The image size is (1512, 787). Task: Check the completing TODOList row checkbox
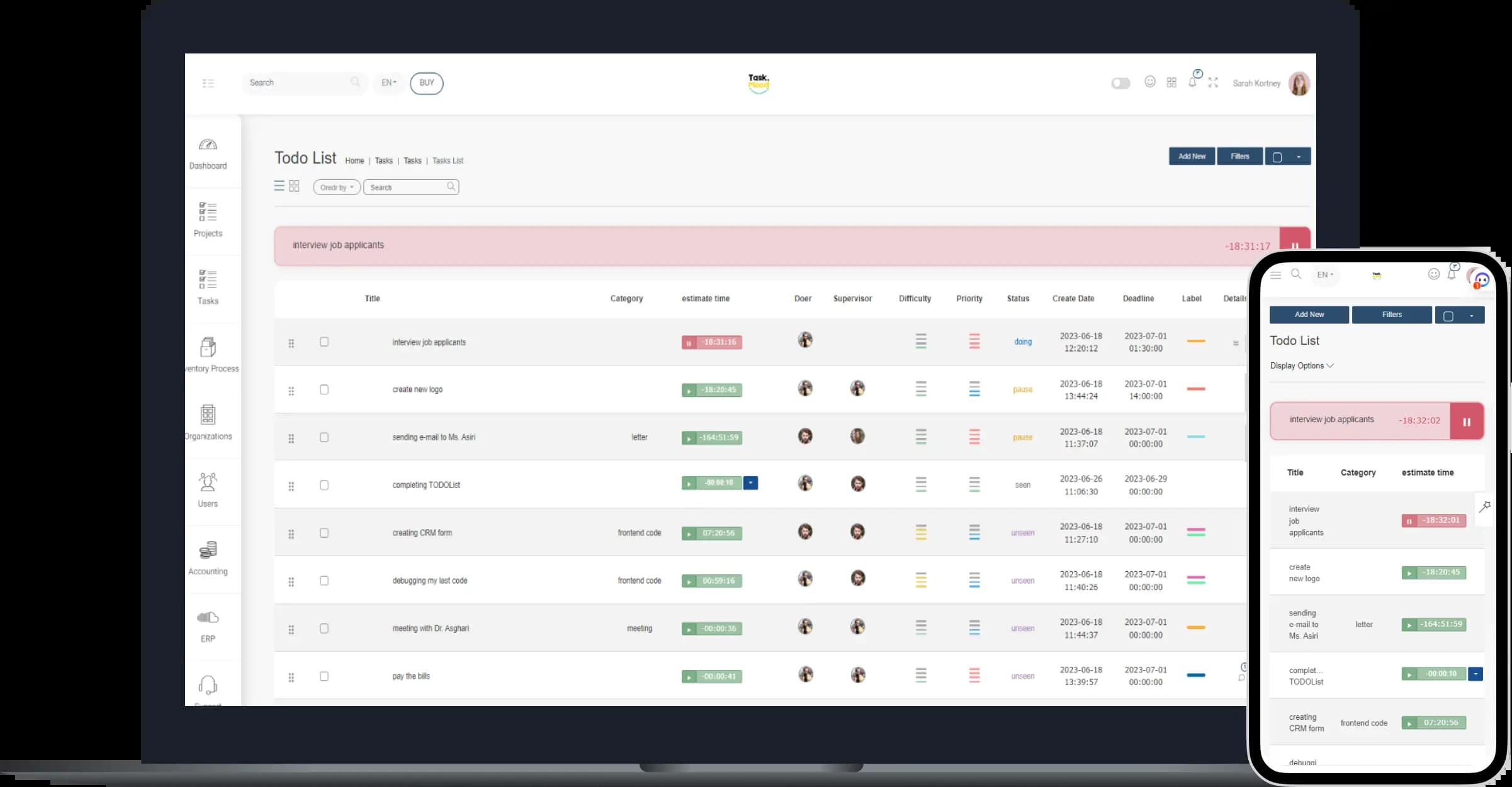[324, 486]
